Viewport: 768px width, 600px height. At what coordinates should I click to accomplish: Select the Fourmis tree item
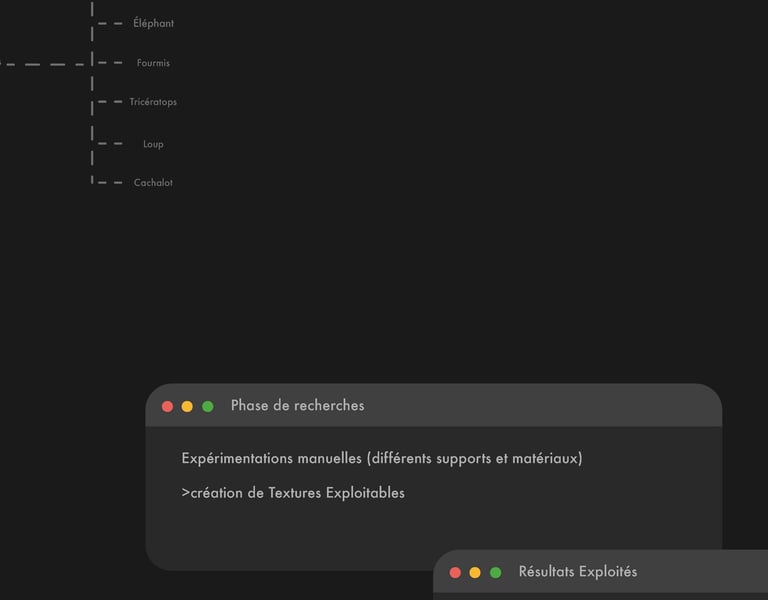[153, 63]
